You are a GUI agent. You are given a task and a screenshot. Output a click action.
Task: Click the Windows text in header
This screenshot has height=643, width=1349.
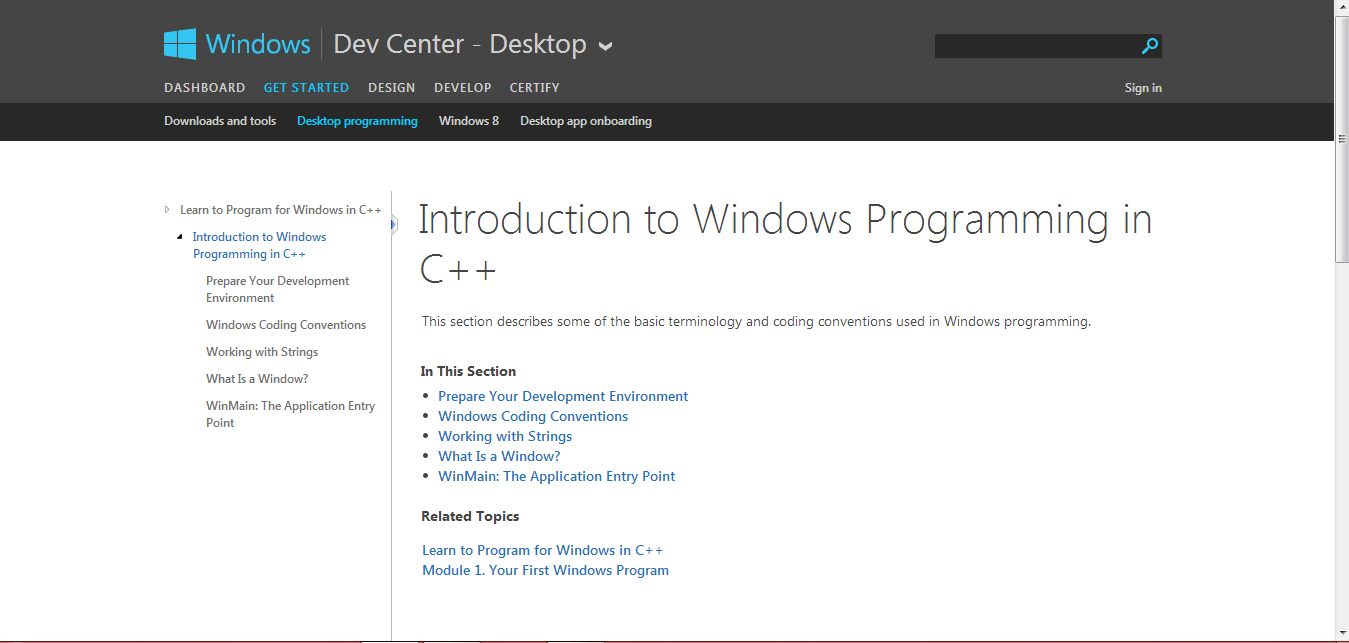[258, 44]
